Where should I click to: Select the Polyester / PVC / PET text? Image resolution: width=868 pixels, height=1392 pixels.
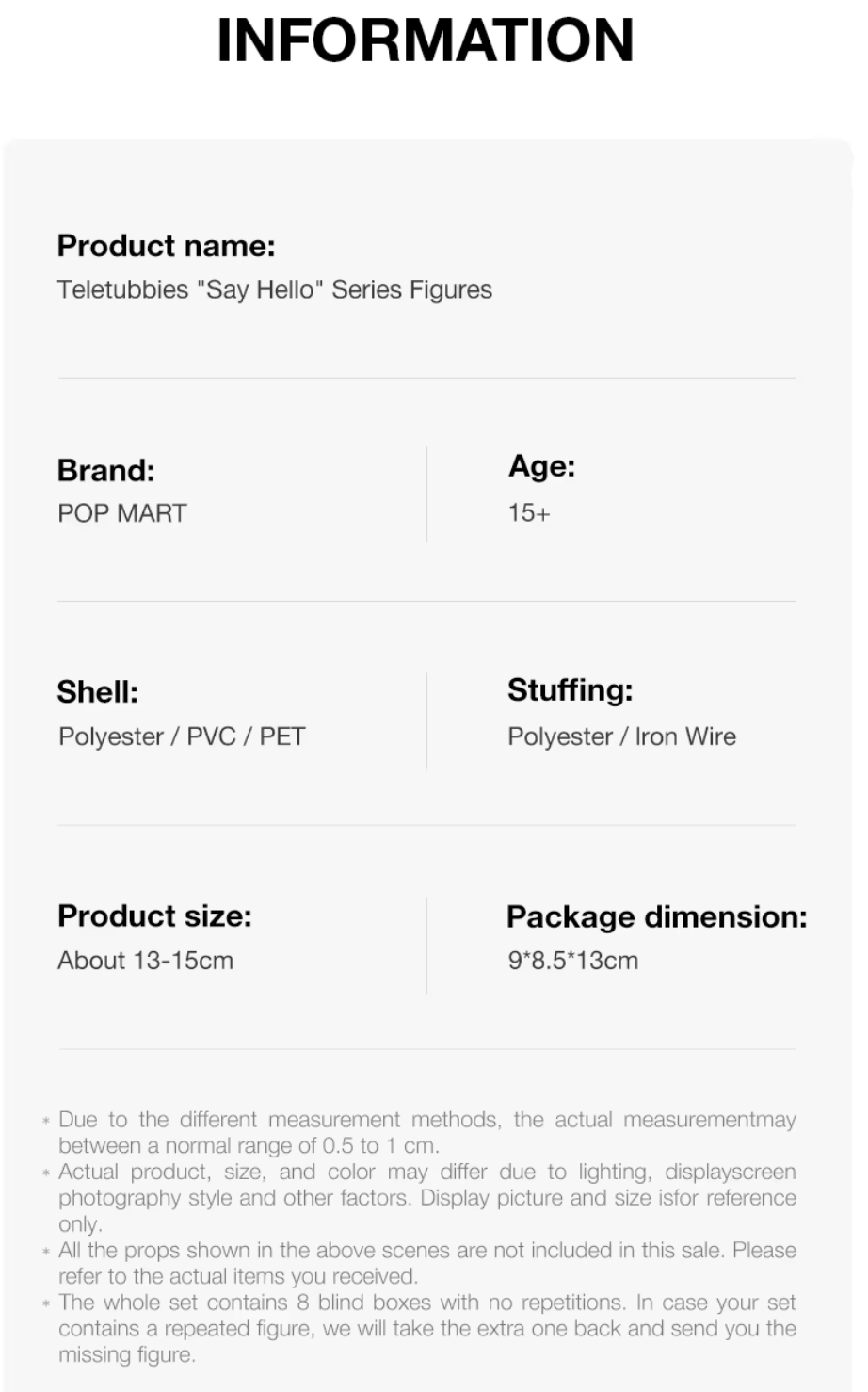pyautogui.click(x=182, y=736)
